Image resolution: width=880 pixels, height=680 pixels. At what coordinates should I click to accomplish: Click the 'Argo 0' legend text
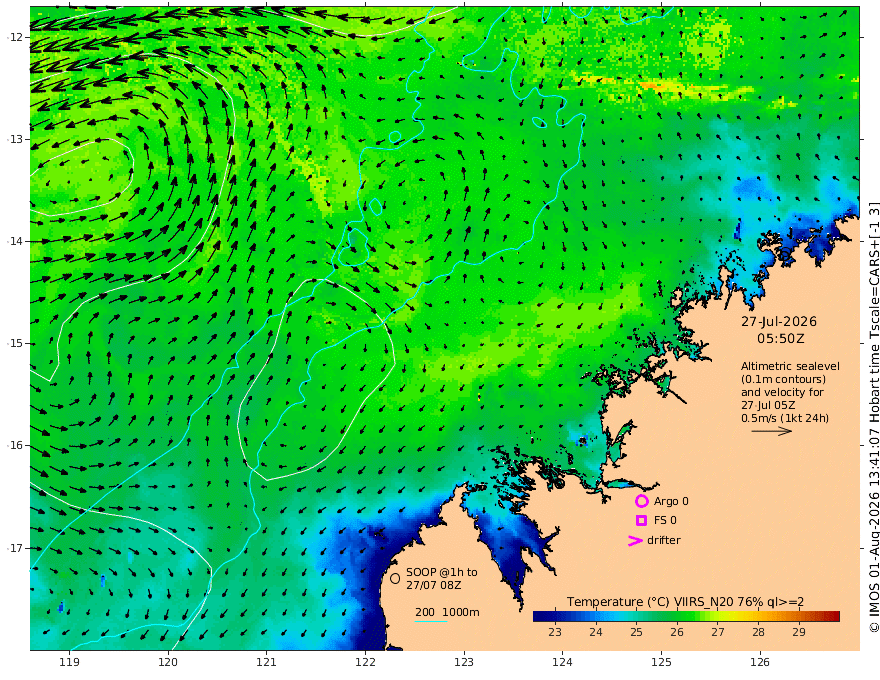[x=671, y=502]
